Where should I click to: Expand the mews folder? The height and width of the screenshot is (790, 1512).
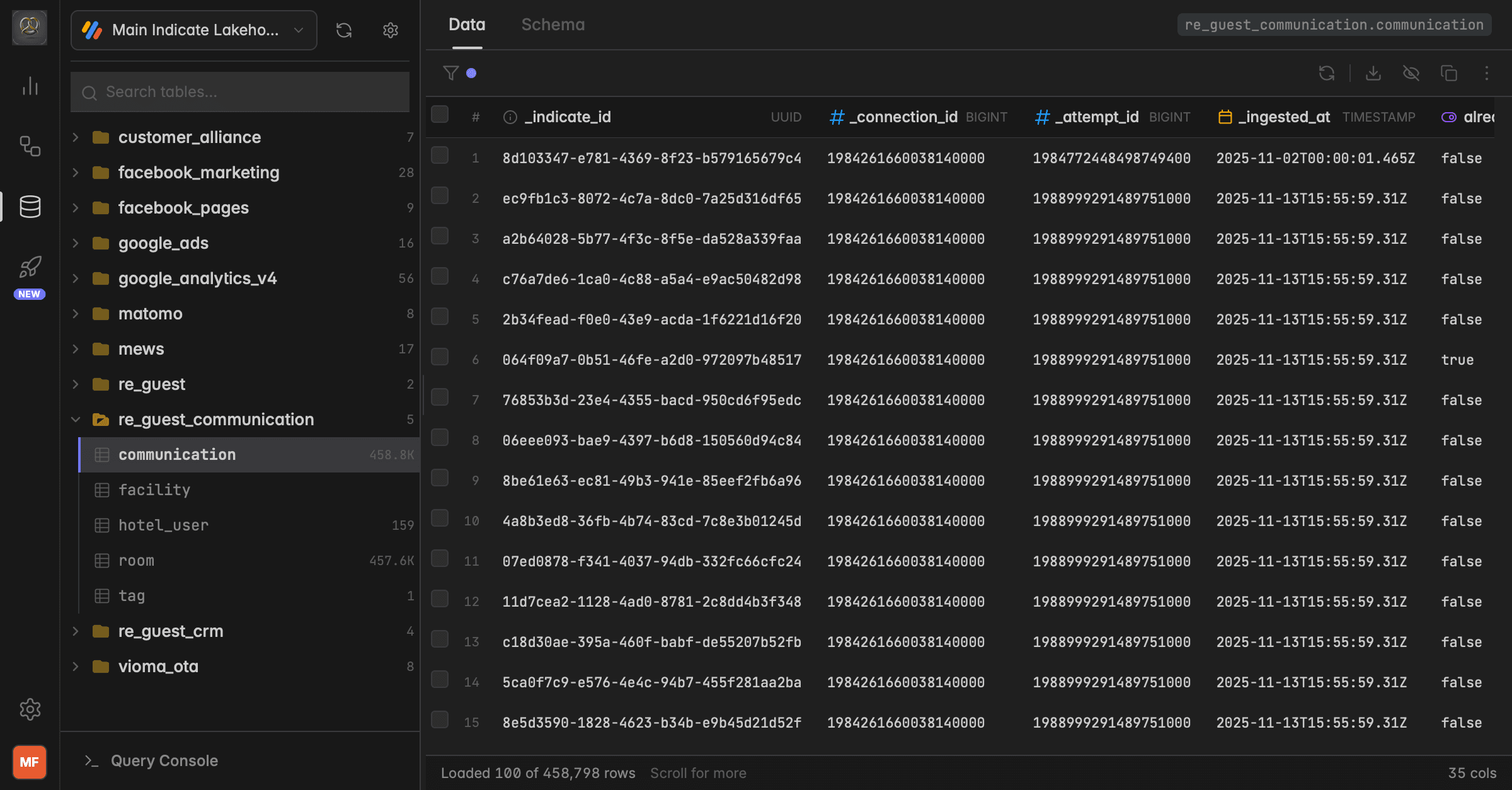coord(76,349)
